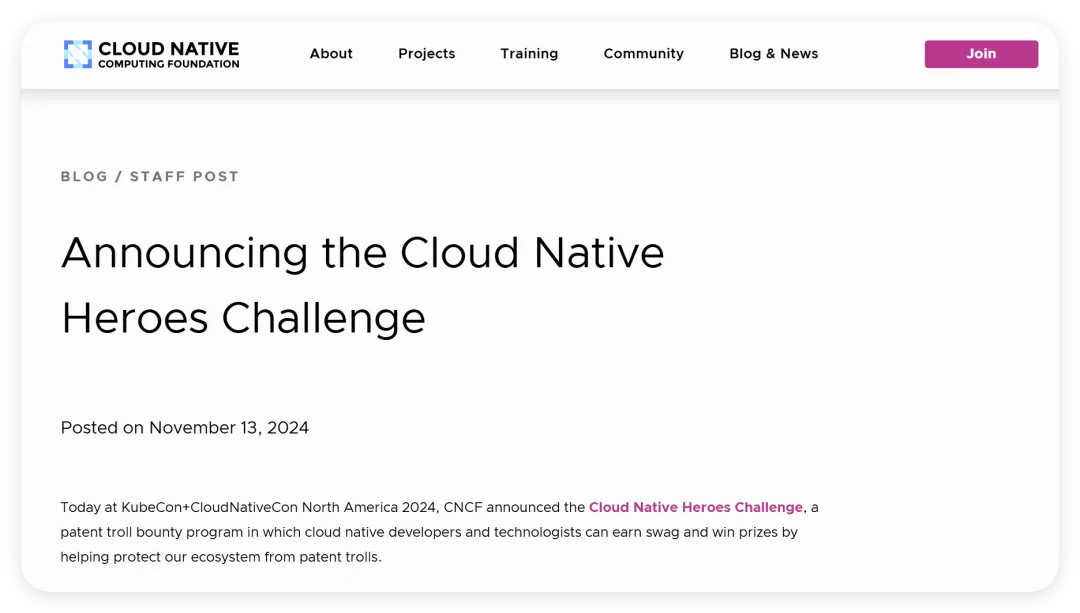This screenshot has width=1080, height=613.
Task: Open the Training menu
Action: [529, 54]
